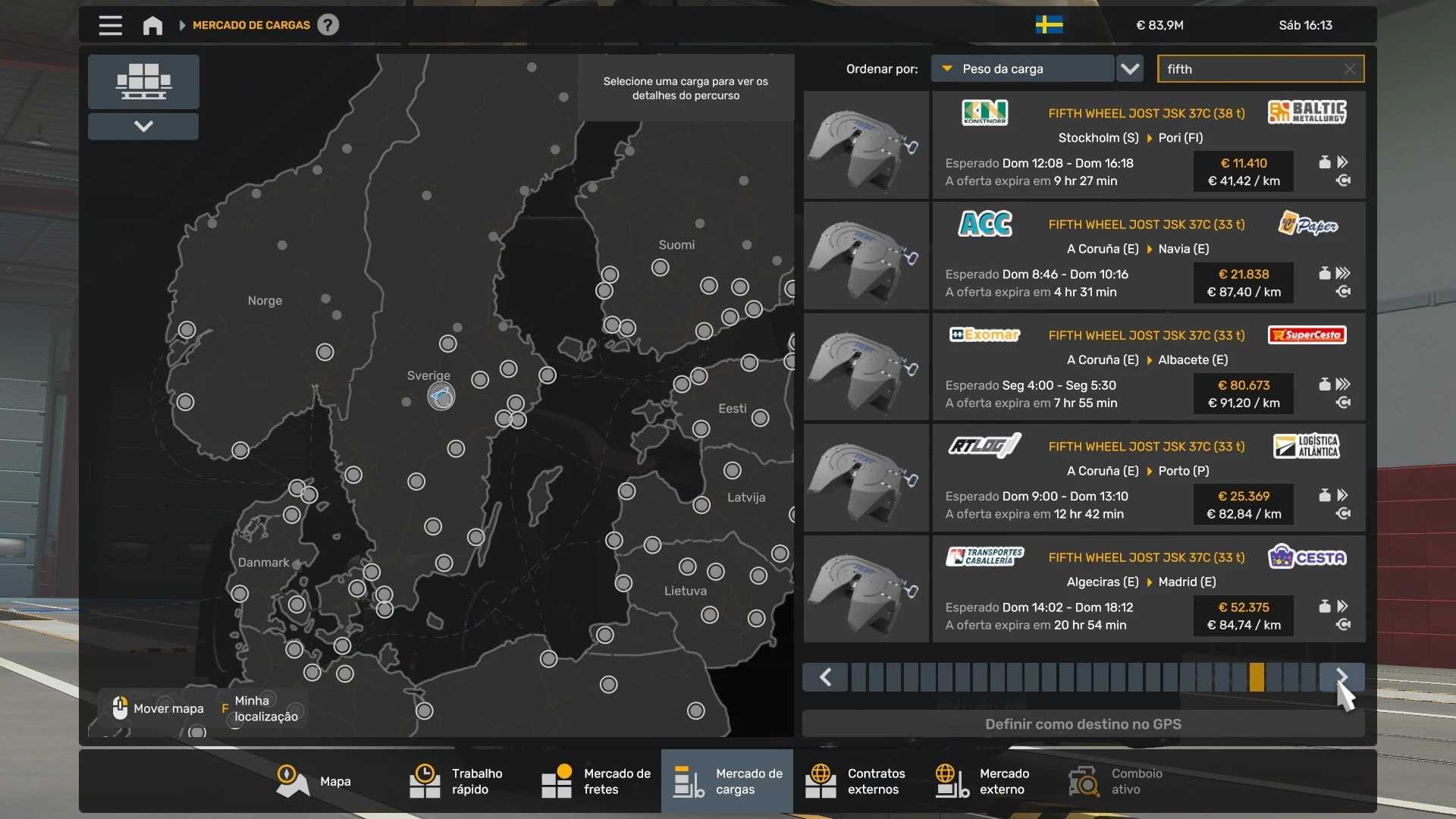Open the help question mark icon
The width and height of the screenshot is (1456, 819).
click(x=328, y=25)
